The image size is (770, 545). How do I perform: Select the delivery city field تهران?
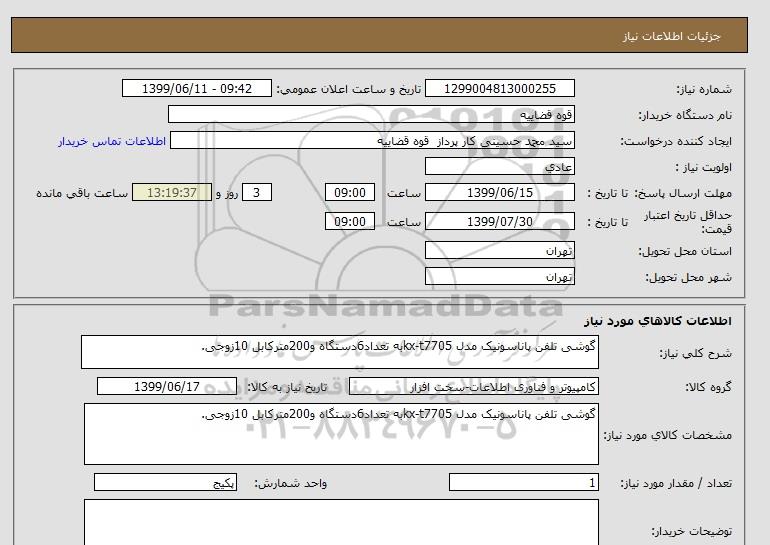(x=499, y=276)
